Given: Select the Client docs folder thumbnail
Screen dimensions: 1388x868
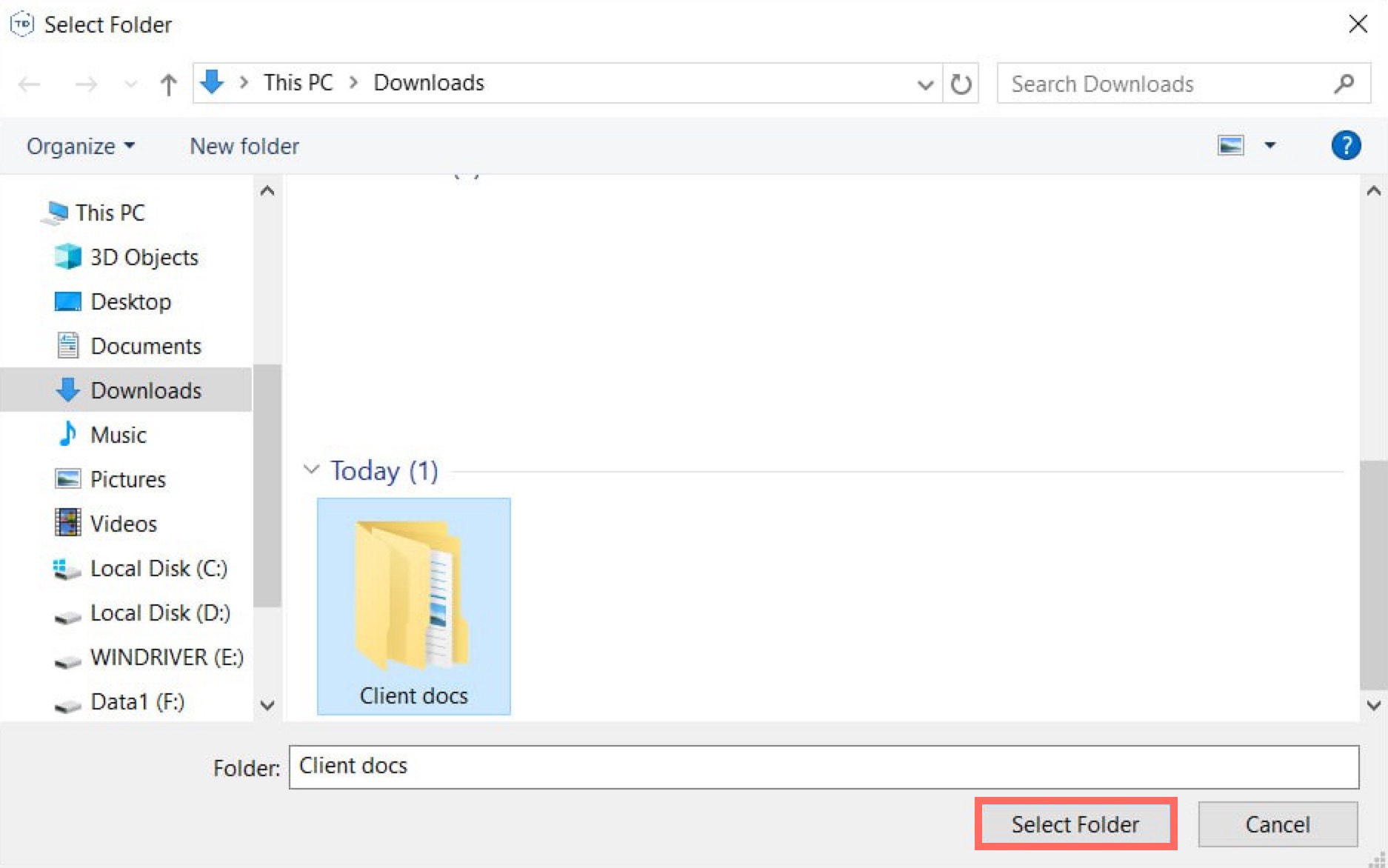Looking at the screenshot, I should [413, 604].
